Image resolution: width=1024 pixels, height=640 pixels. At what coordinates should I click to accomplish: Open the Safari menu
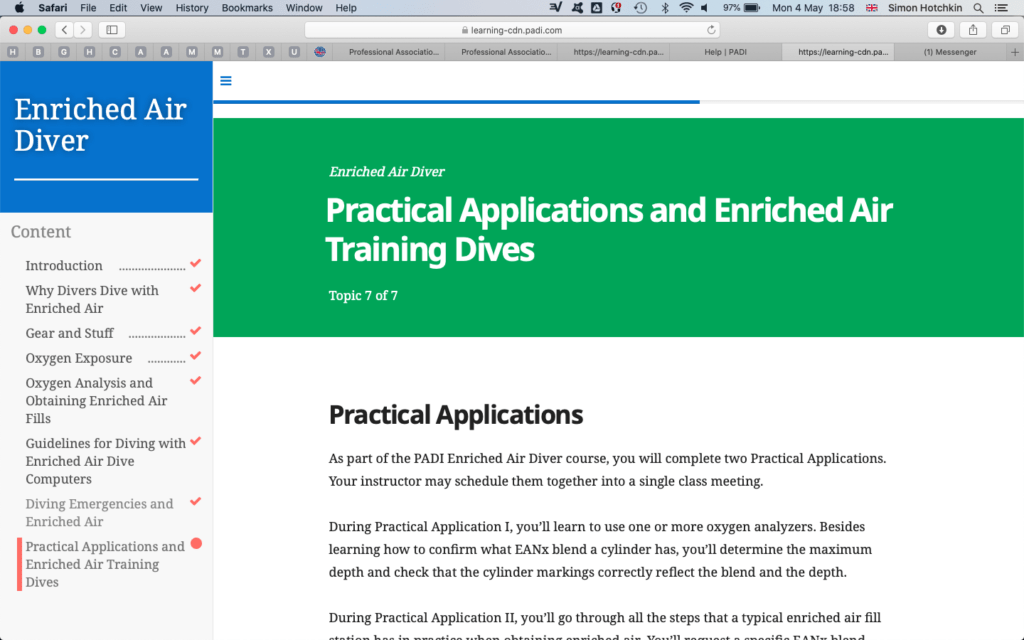pyautogui.click(x=52, y=8)
